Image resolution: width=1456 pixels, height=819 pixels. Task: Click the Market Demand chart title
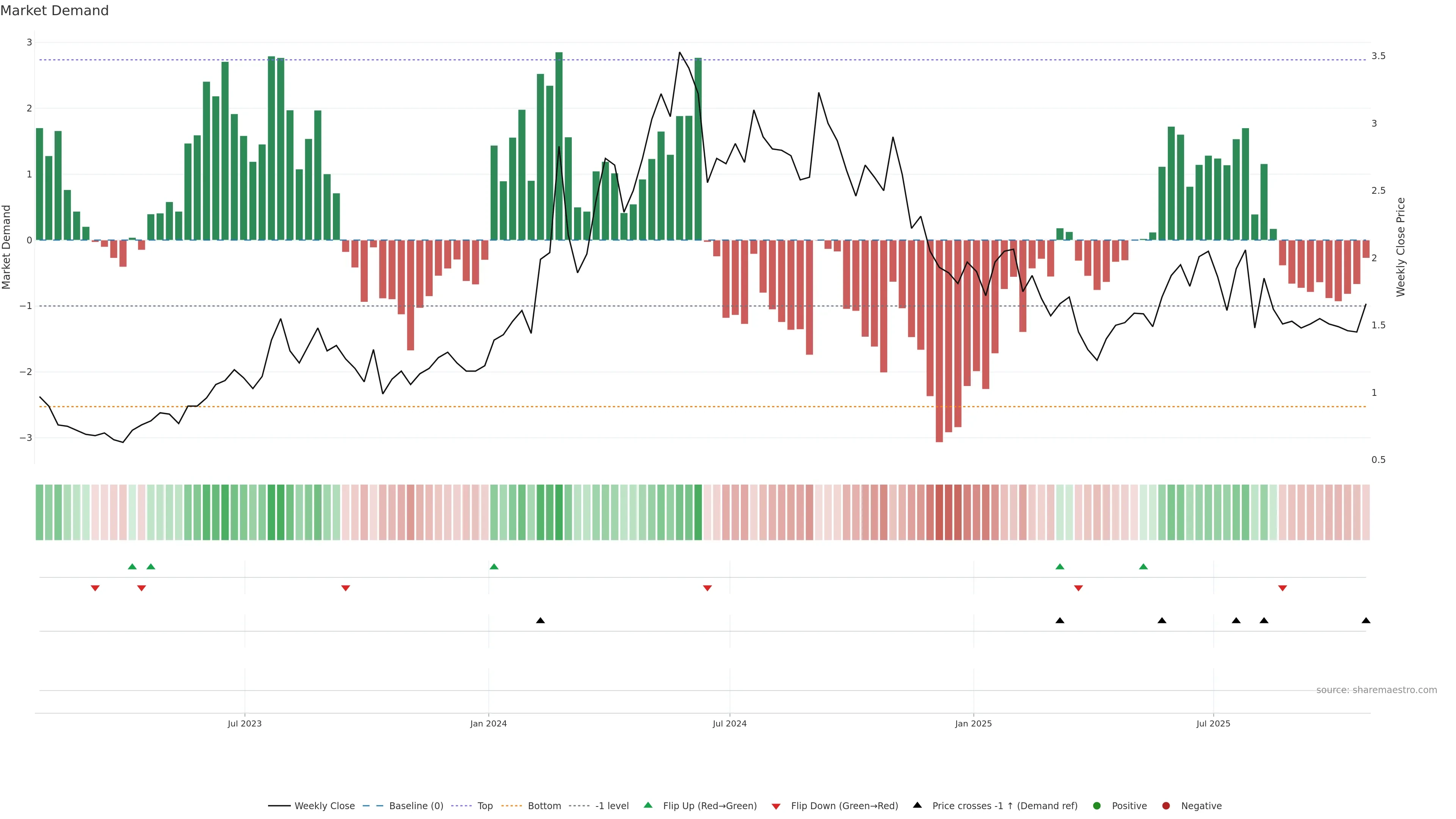tap(55, 11)
